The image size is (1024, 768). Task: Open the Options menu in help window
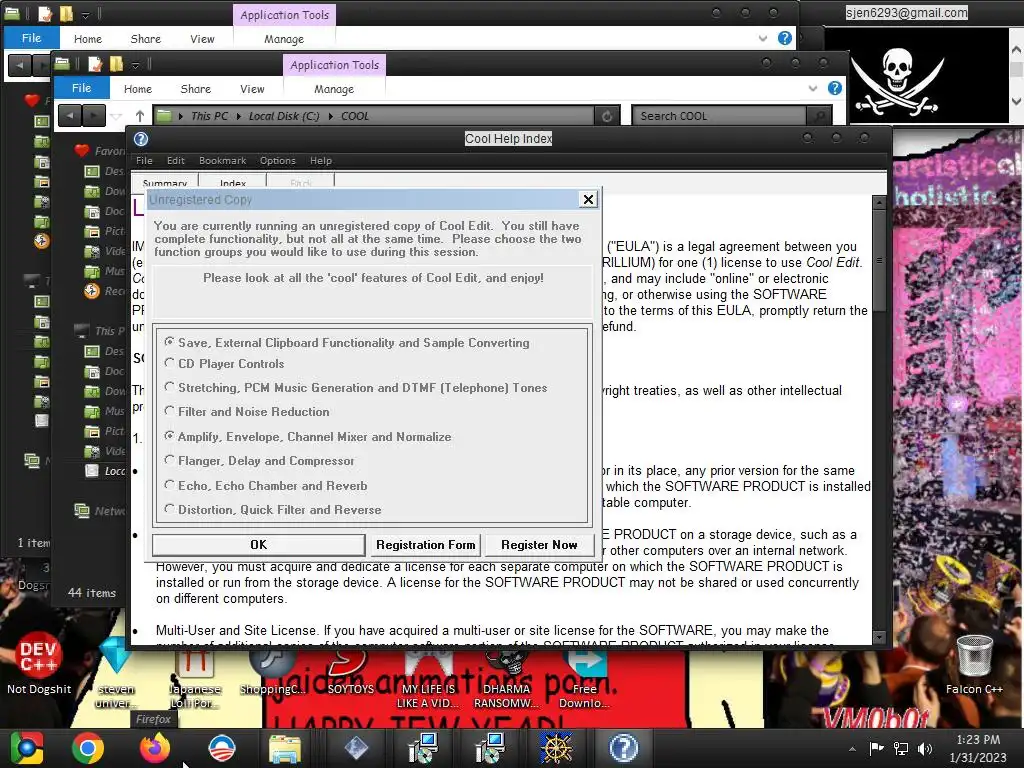(278, 161)
